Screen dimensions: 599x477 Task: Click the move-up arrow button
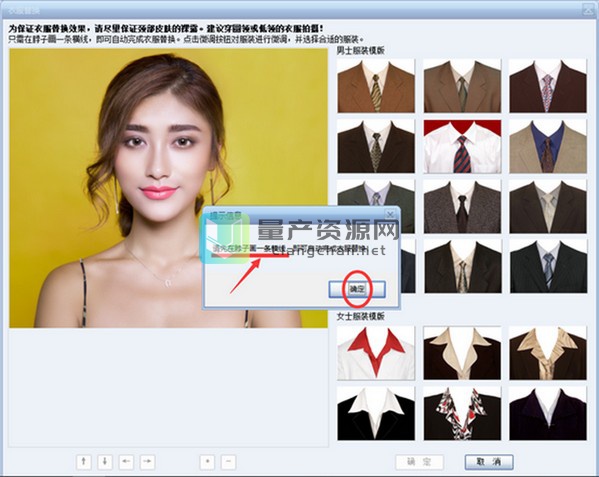pyautogui.click(x=84, y=462)
